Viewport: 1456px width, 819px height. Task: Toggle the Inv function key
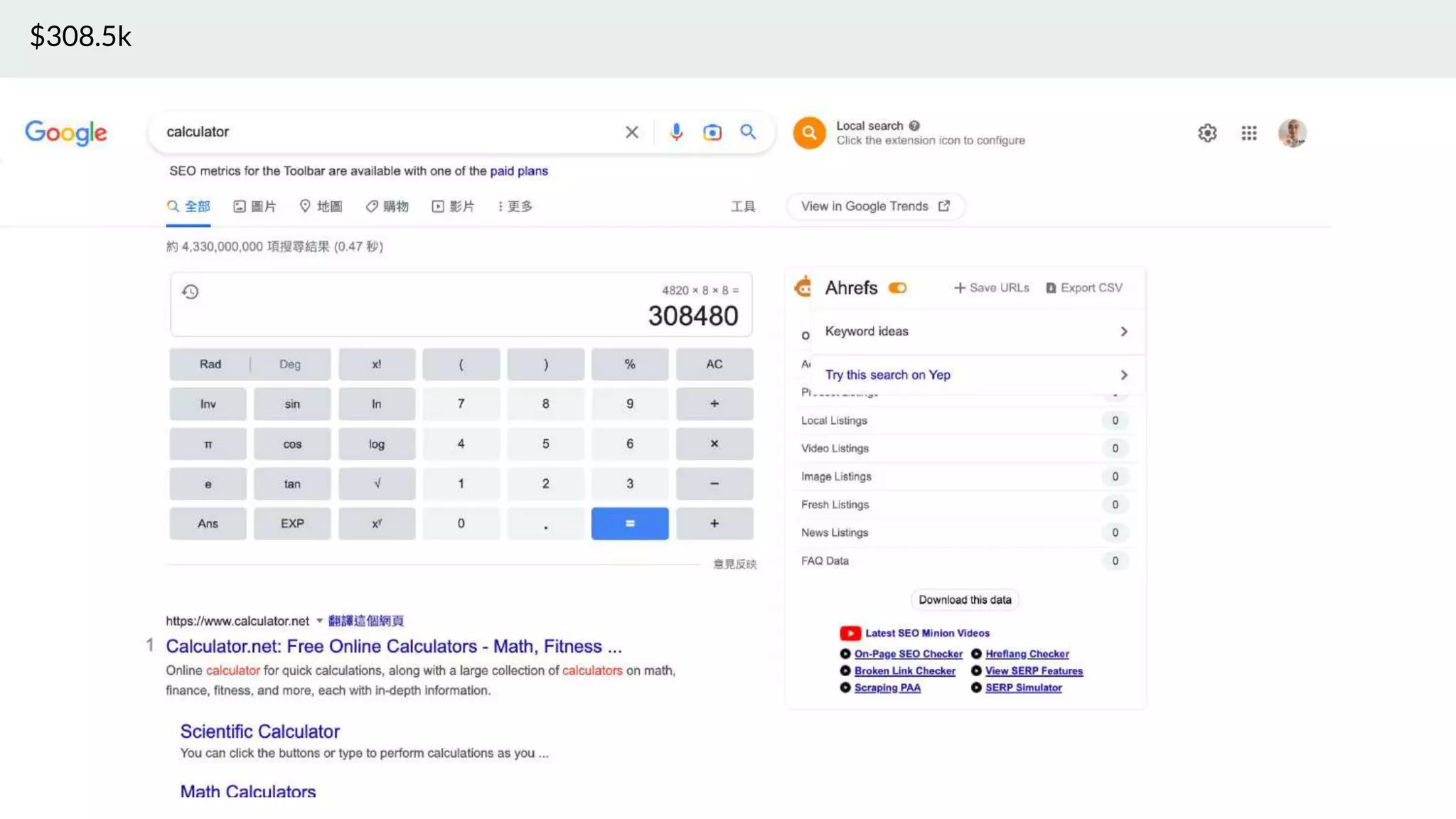click(208, 404)
